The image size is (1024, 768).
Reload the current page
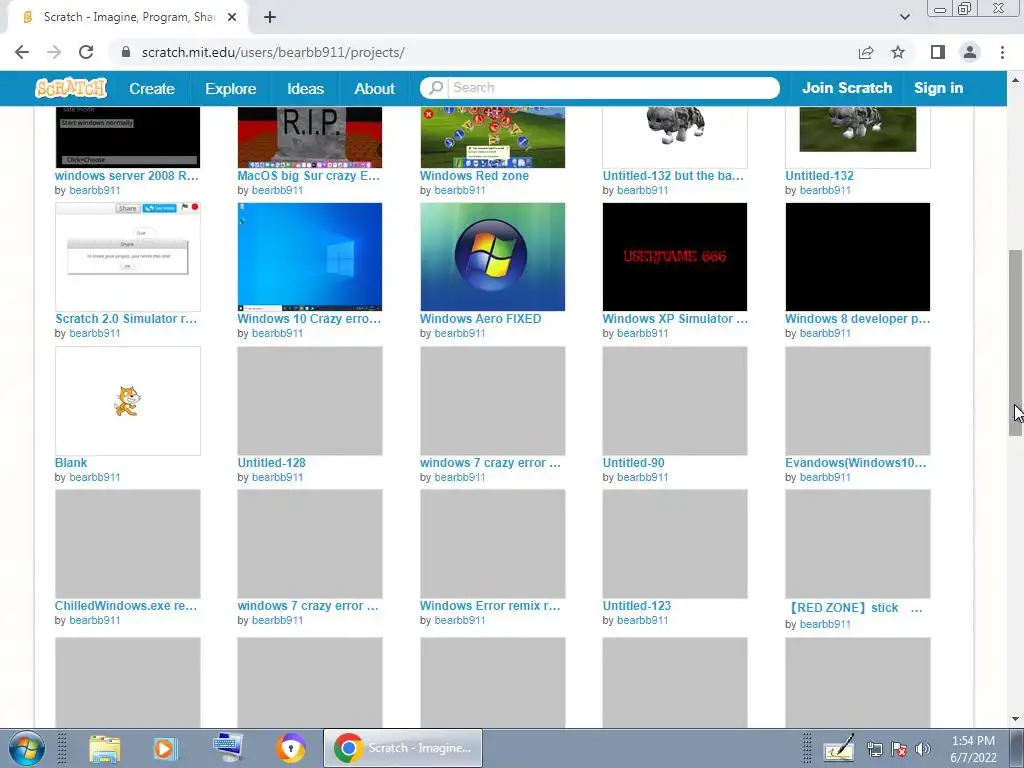(86, 52)
